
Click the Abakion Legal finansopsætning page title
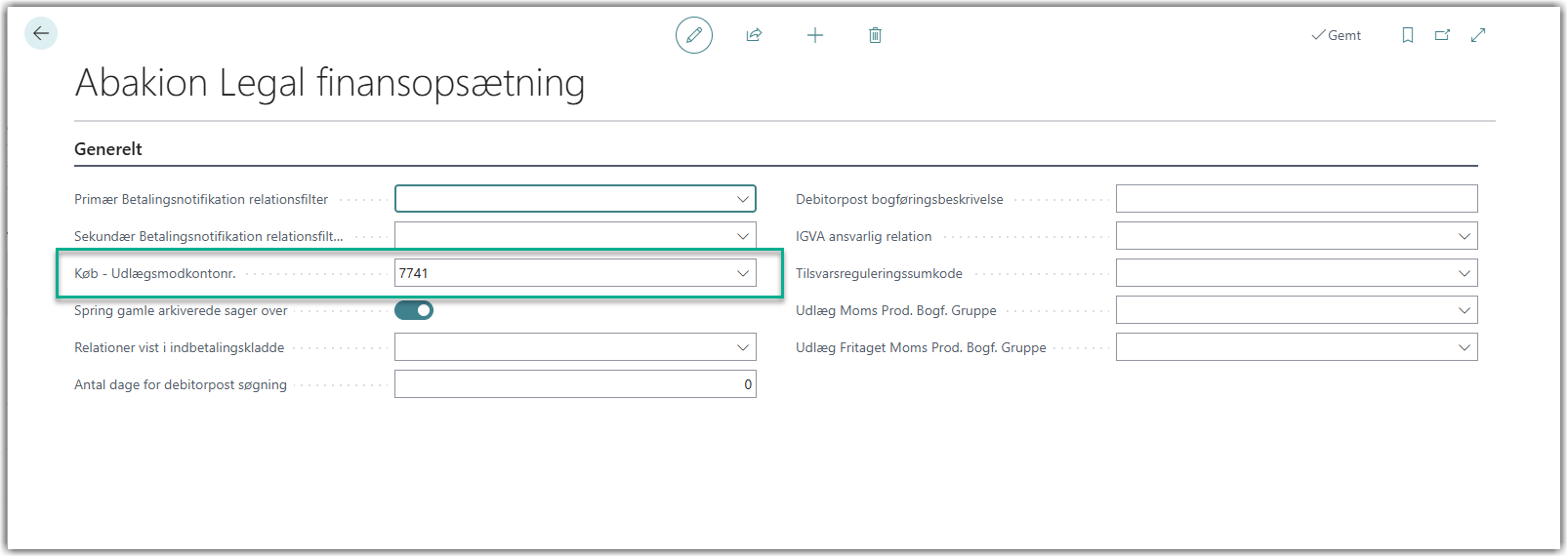click(x=330, y=83)
